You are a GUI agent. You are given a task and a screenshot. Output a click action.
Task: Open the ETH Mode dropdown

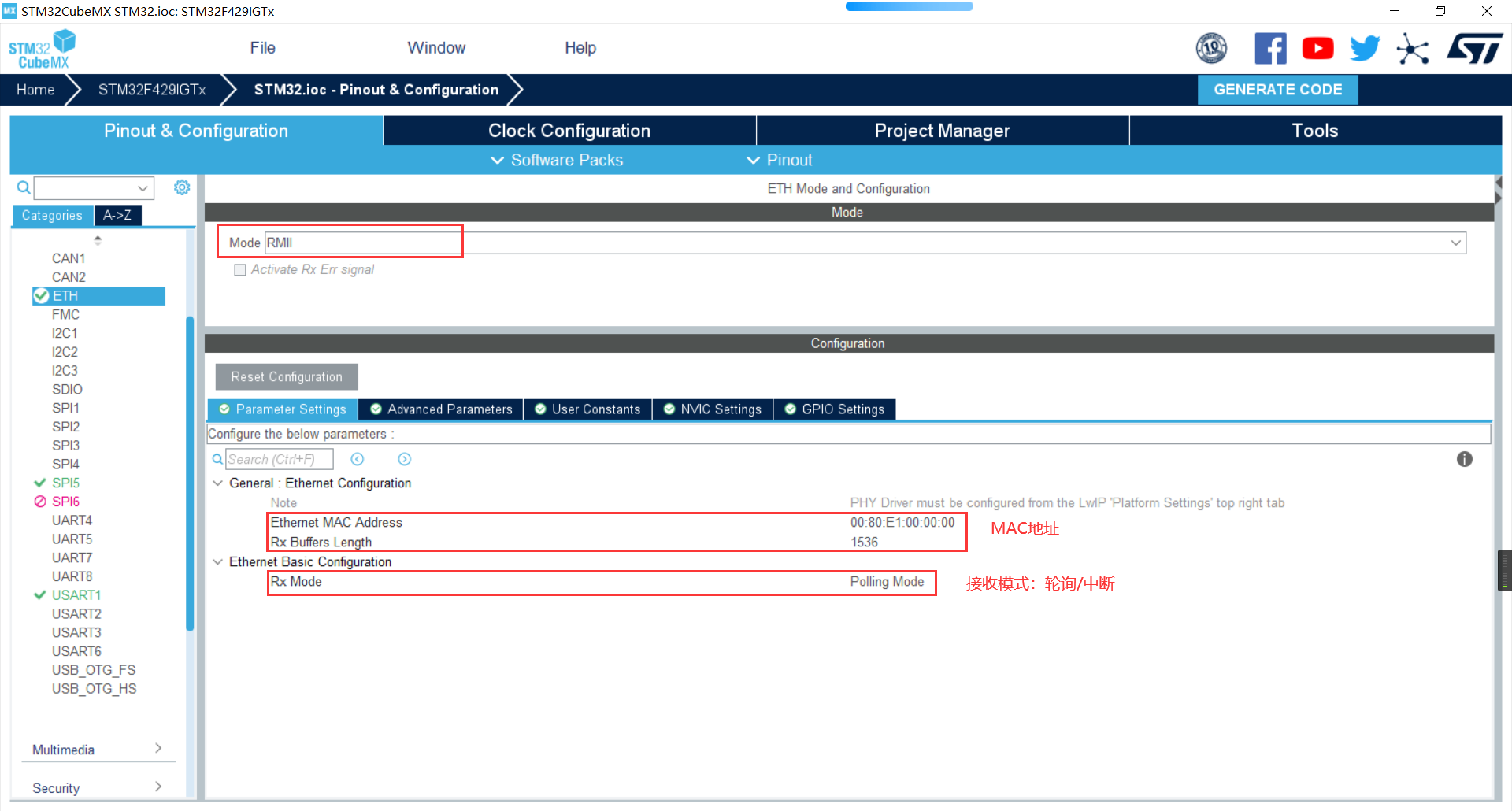(1455, 243)
